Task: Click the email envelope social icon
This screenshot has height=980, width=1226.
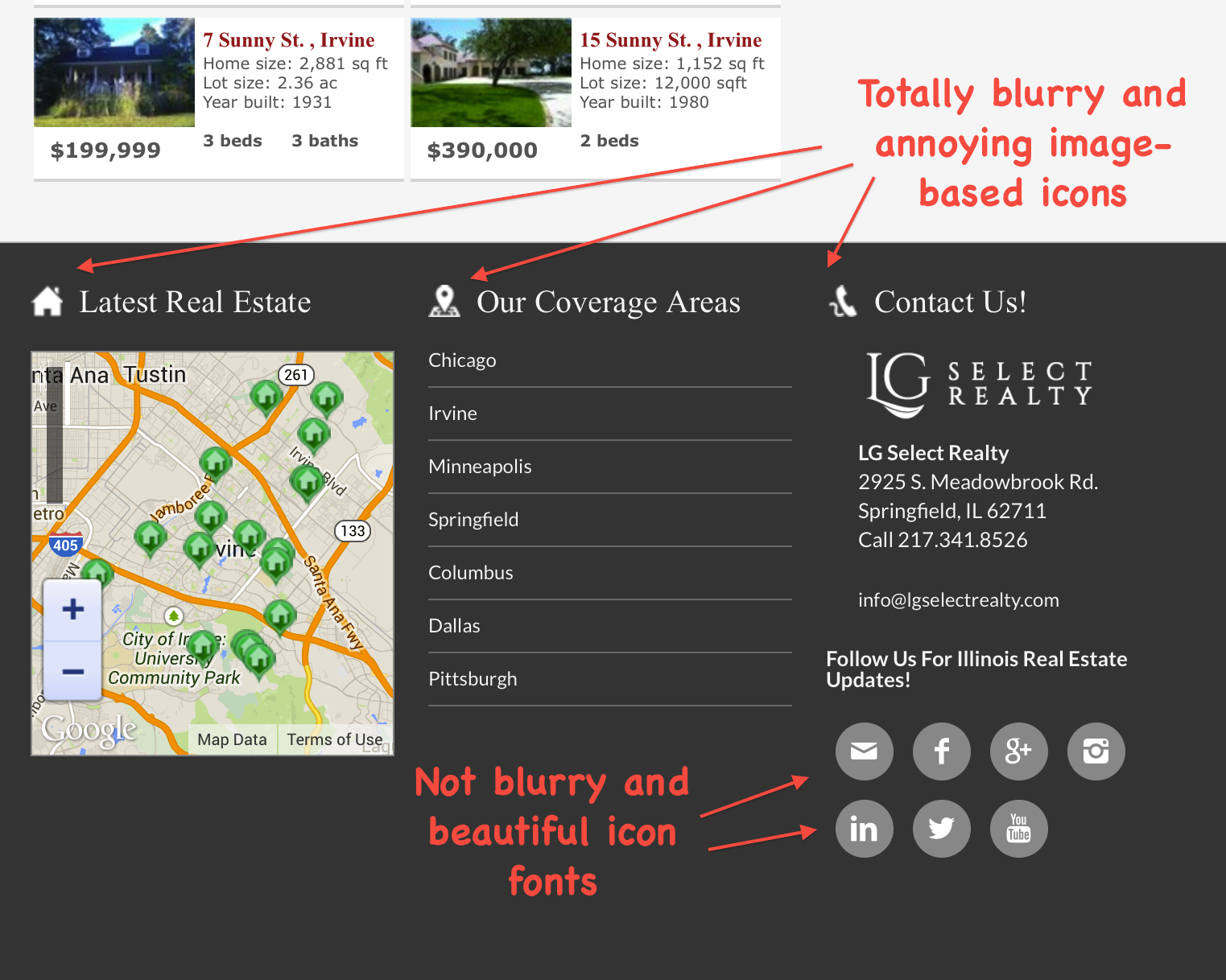Action: (x=864, y=751)
